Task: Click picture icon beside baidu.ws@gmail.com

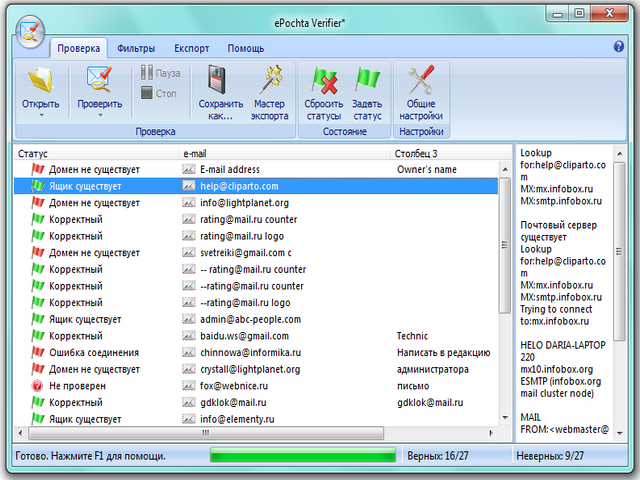Action: [189, 336]
